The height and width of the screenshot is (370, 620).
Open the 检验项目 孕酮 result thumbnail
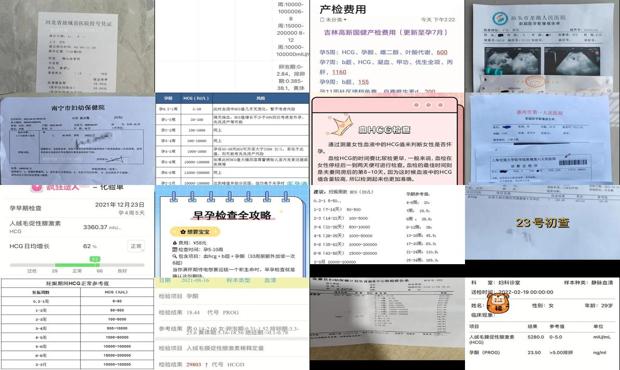tap(232, 324)
